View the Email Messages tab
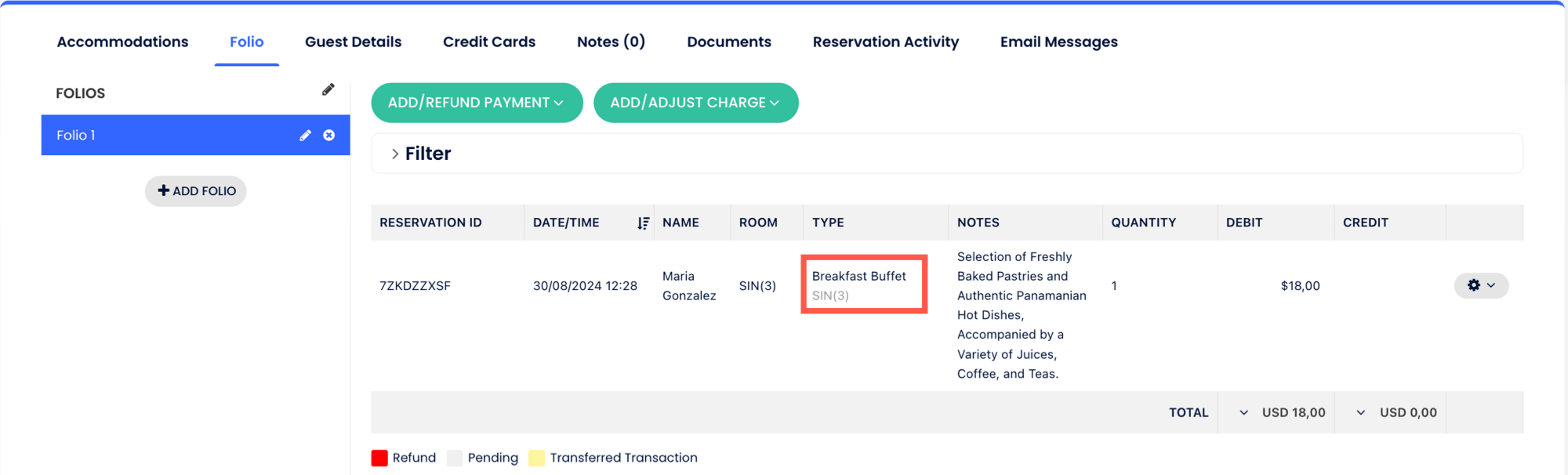 click(1058, 42)
